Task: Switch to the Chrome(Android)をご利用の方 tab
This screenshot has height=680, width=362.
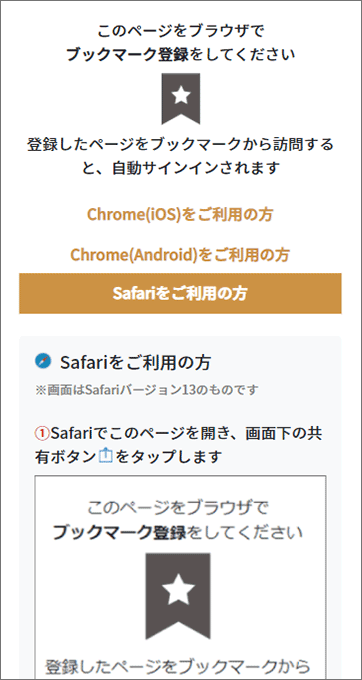Action: (180, 254)
